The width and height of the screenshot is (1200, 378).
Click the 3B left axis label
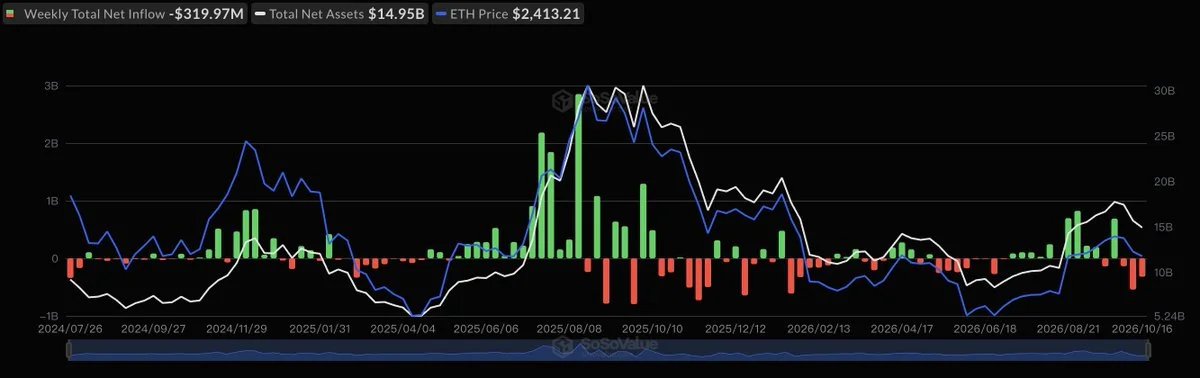pyautogui.click(x=52, y=86)
